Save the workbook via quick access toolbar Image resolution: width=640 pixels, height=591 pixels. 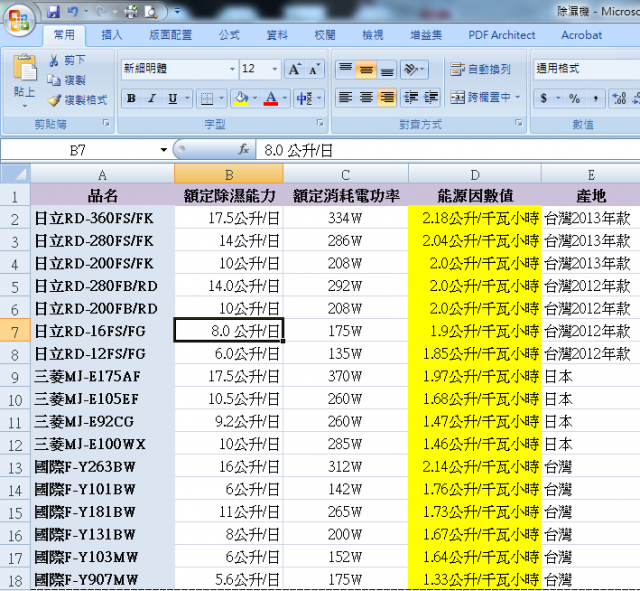[53, 12]
